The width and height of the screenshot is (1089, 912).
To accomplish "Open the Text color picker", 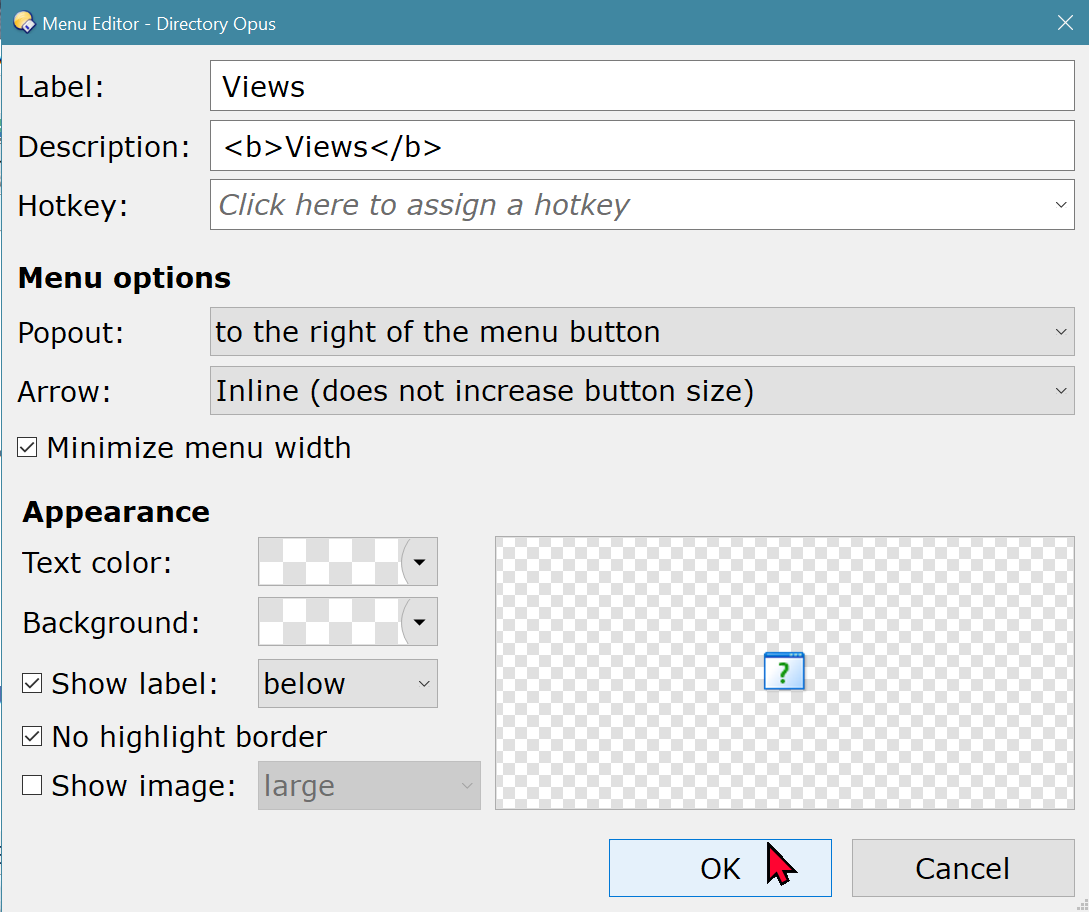I will coord(348,561).
